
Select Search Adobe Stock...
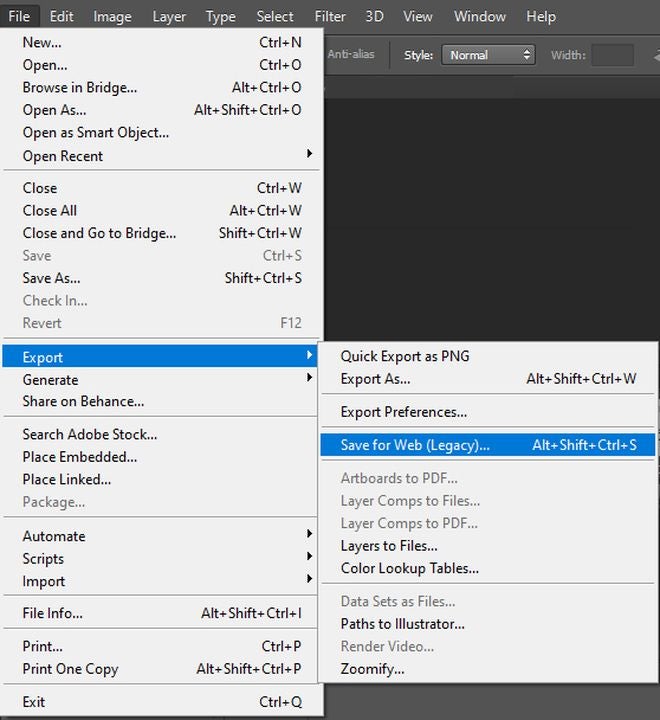pos(162,434)
